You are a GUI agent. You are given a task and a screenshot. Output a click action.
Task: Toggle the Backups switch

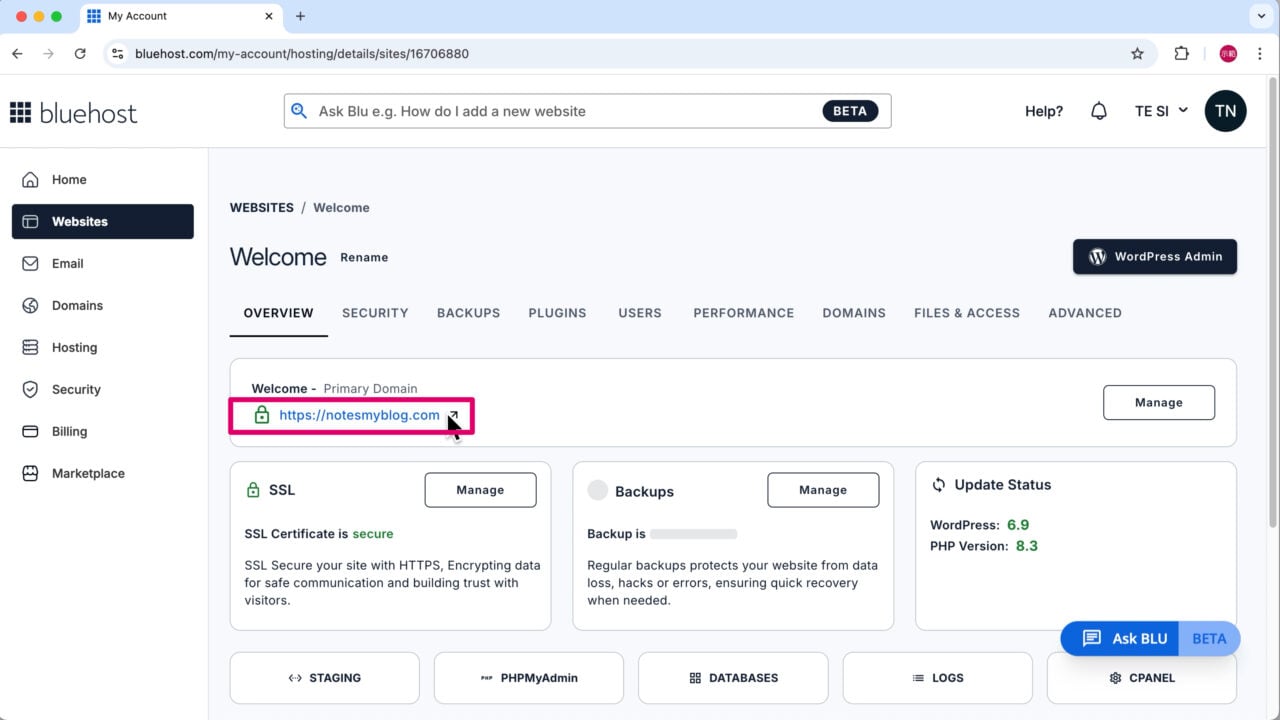pos(598,490)
